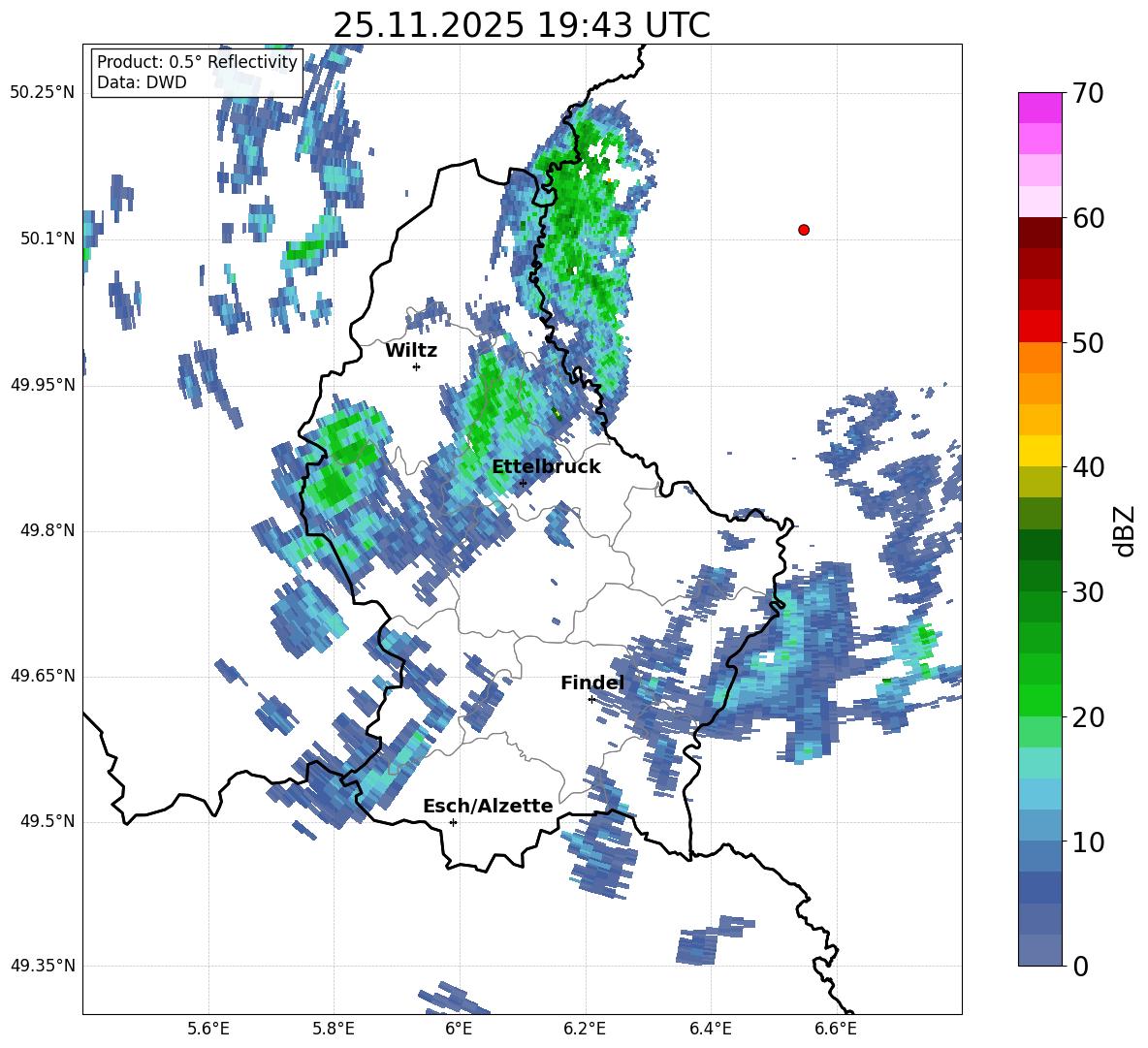Click the 6.6°E longitude label
This screenshot has width=1148, height=1048.
(x=836, y=1029)
